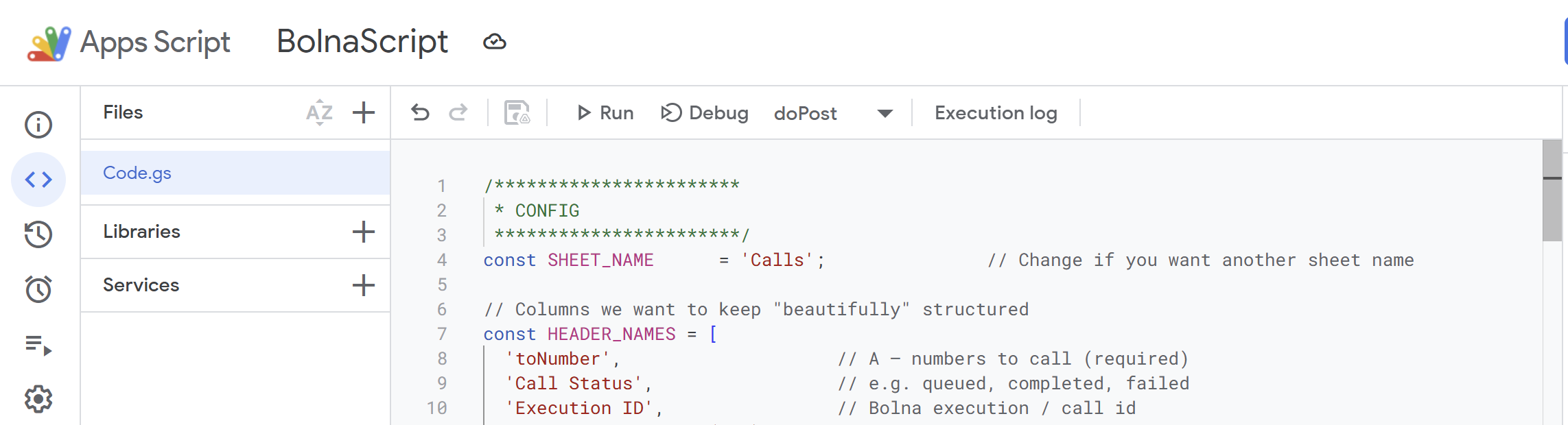Click HEADER_NAMES on line 7
The width and height of the screenshot is (1568, 425).
pyautogui.click(x=611, y=335)
